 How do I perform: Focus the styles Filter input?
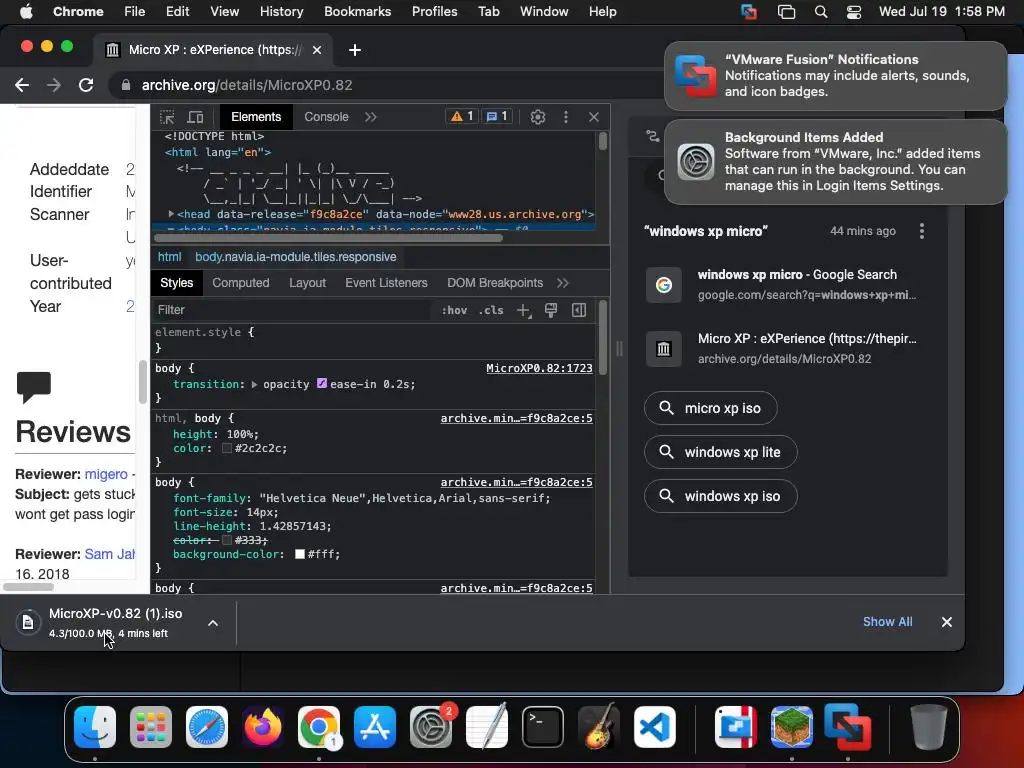click(x=293, y=310)
